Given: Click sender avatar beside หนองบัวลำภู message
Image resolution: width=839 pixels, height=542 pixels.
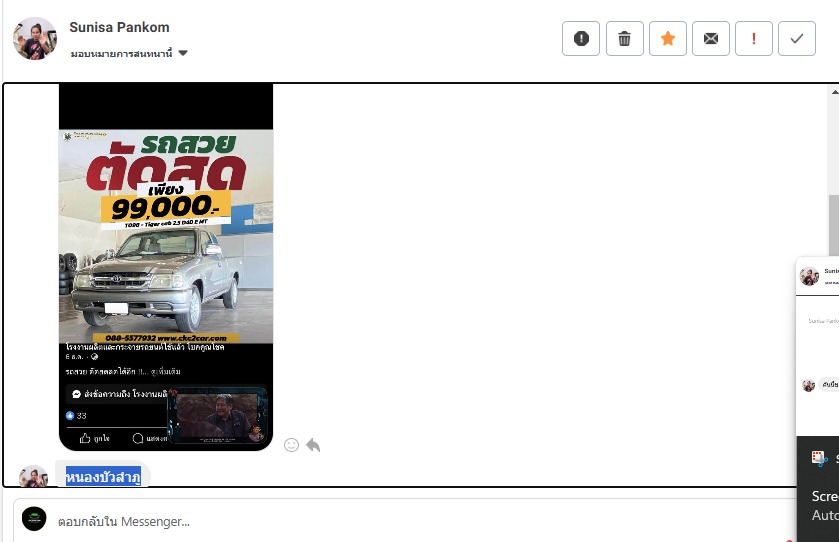Looking at the screenshot, I should (x=33, y=476).
